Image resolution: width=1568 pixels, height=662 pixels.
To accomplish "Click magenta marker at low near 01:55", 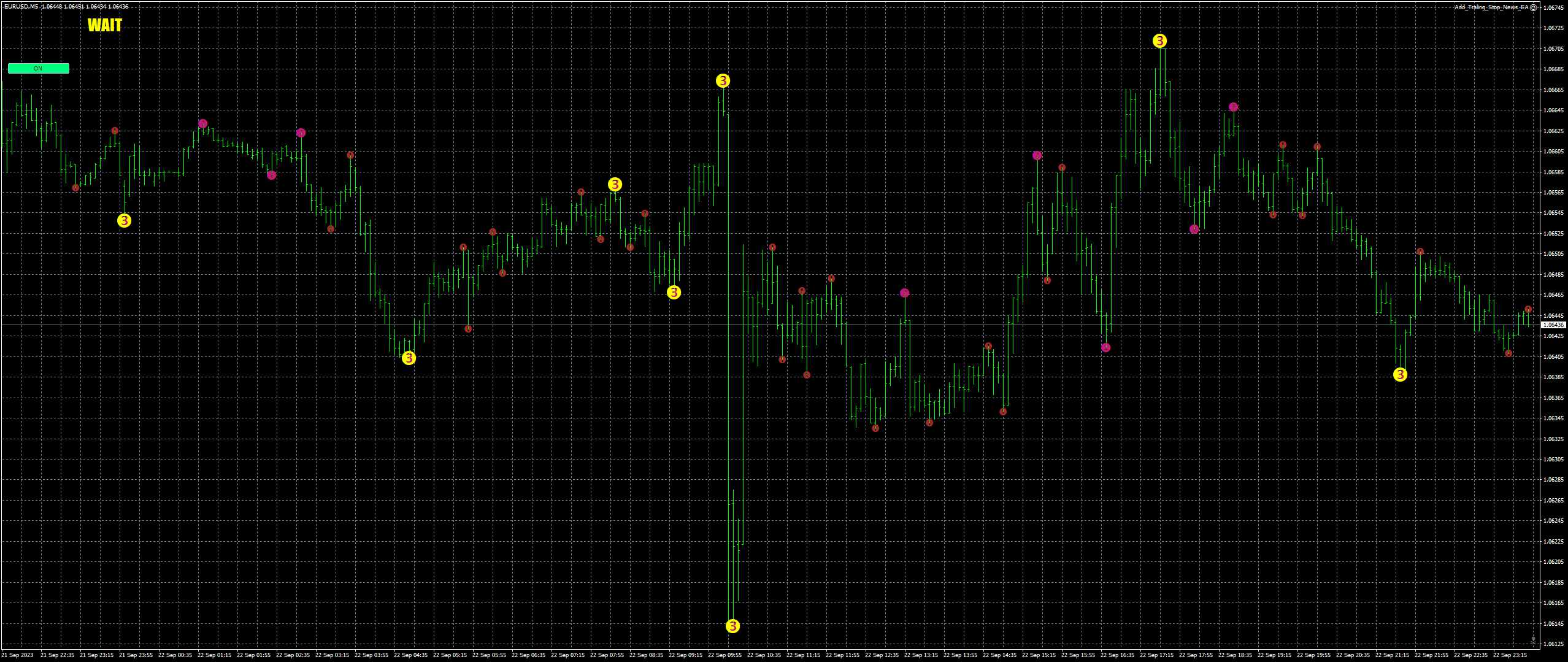I will pos(272,175).
